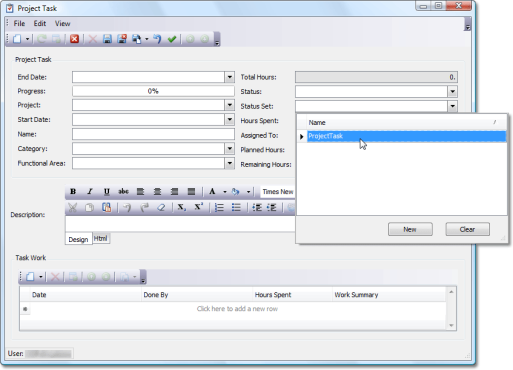Expand the Functional Area dropdown
The height and width of the screenshot is (370, 513).
230,163
